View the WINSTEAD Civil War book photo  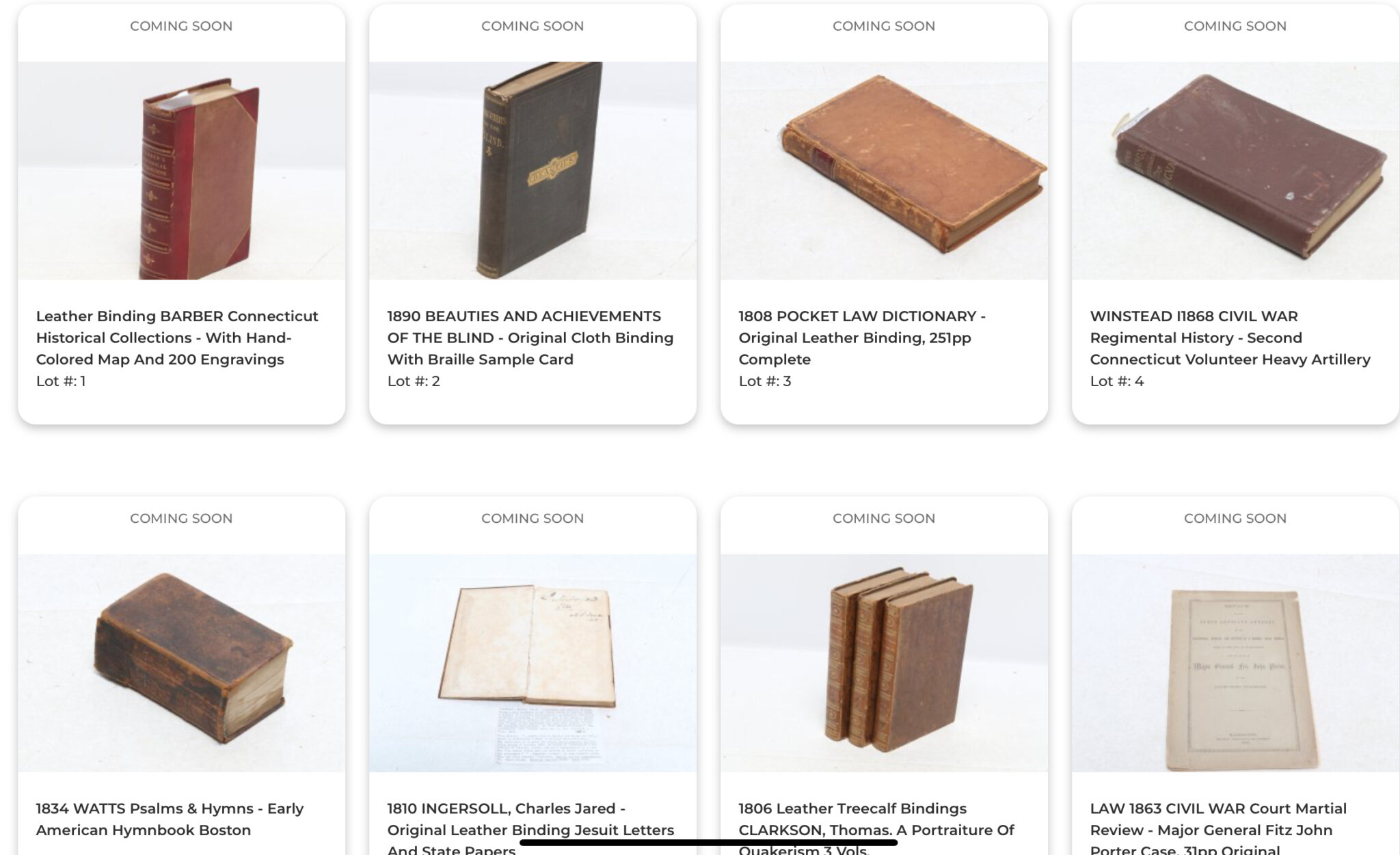tap(1235, 170)
